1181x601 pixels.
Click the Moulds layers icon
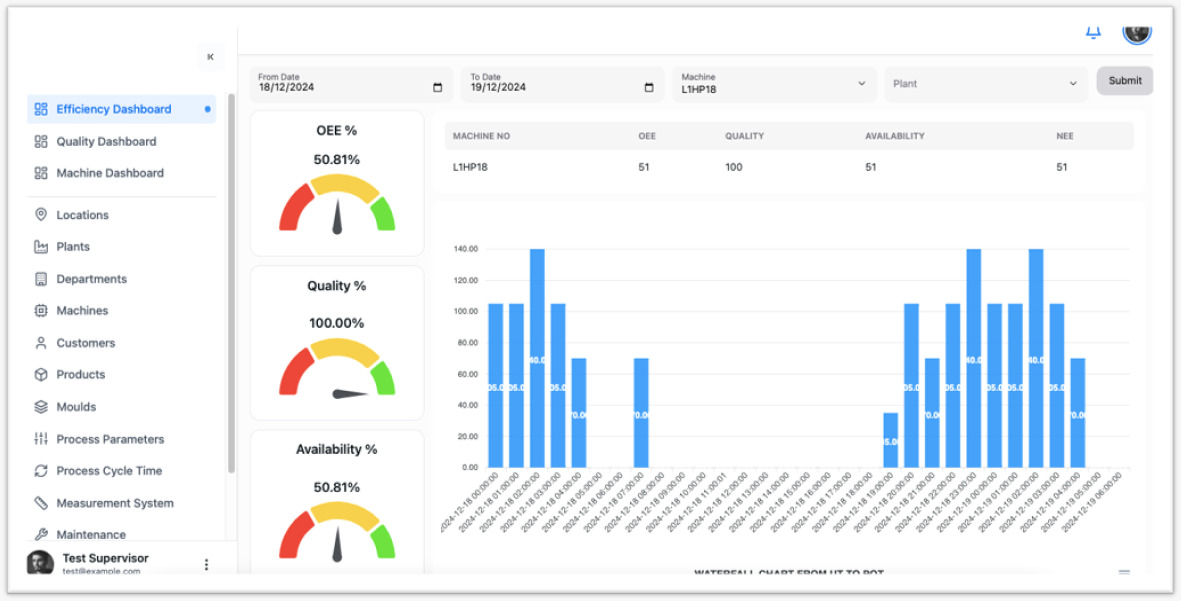41,407
